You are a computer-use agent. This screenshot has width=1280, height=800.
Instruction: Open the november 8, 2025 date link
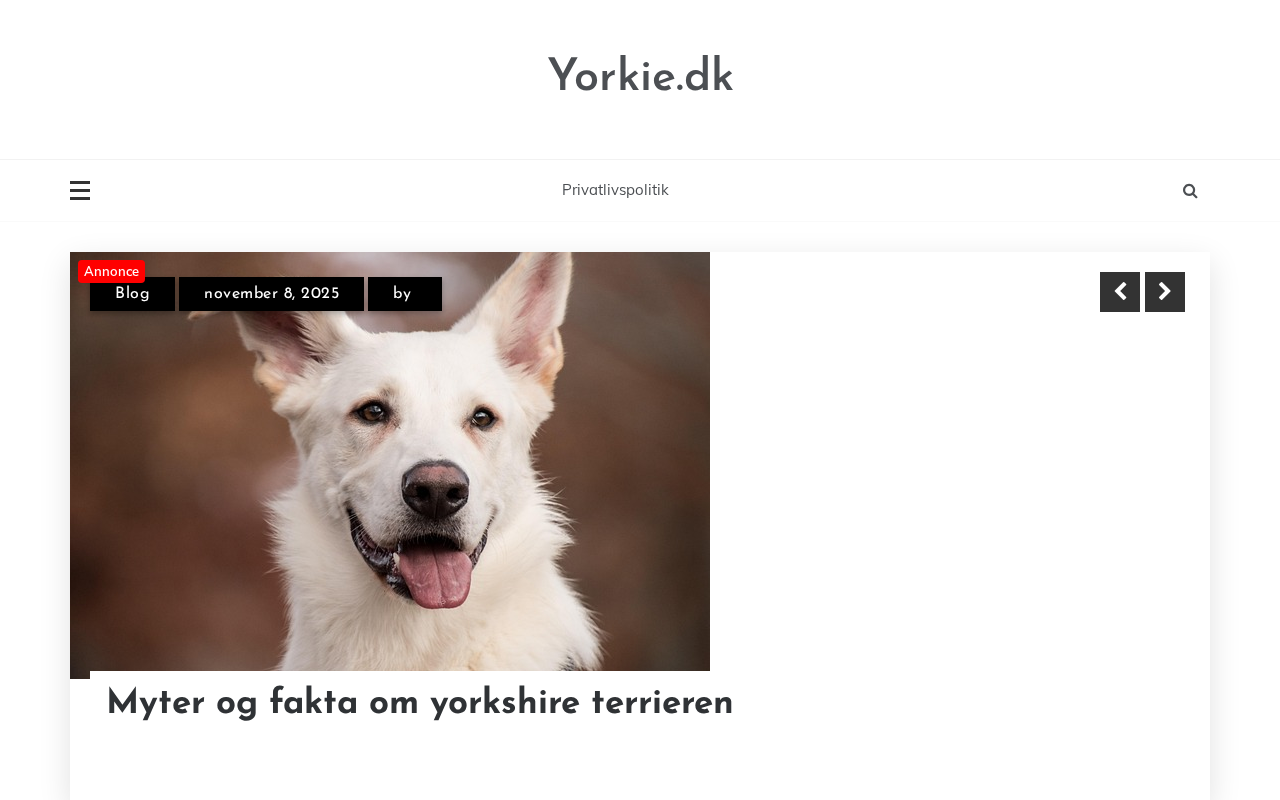tap(271, 294)
